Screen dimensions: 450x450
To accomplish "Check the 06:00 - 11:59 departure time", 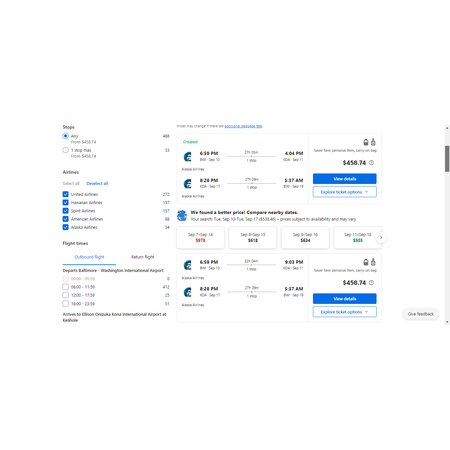I will 66,287.
